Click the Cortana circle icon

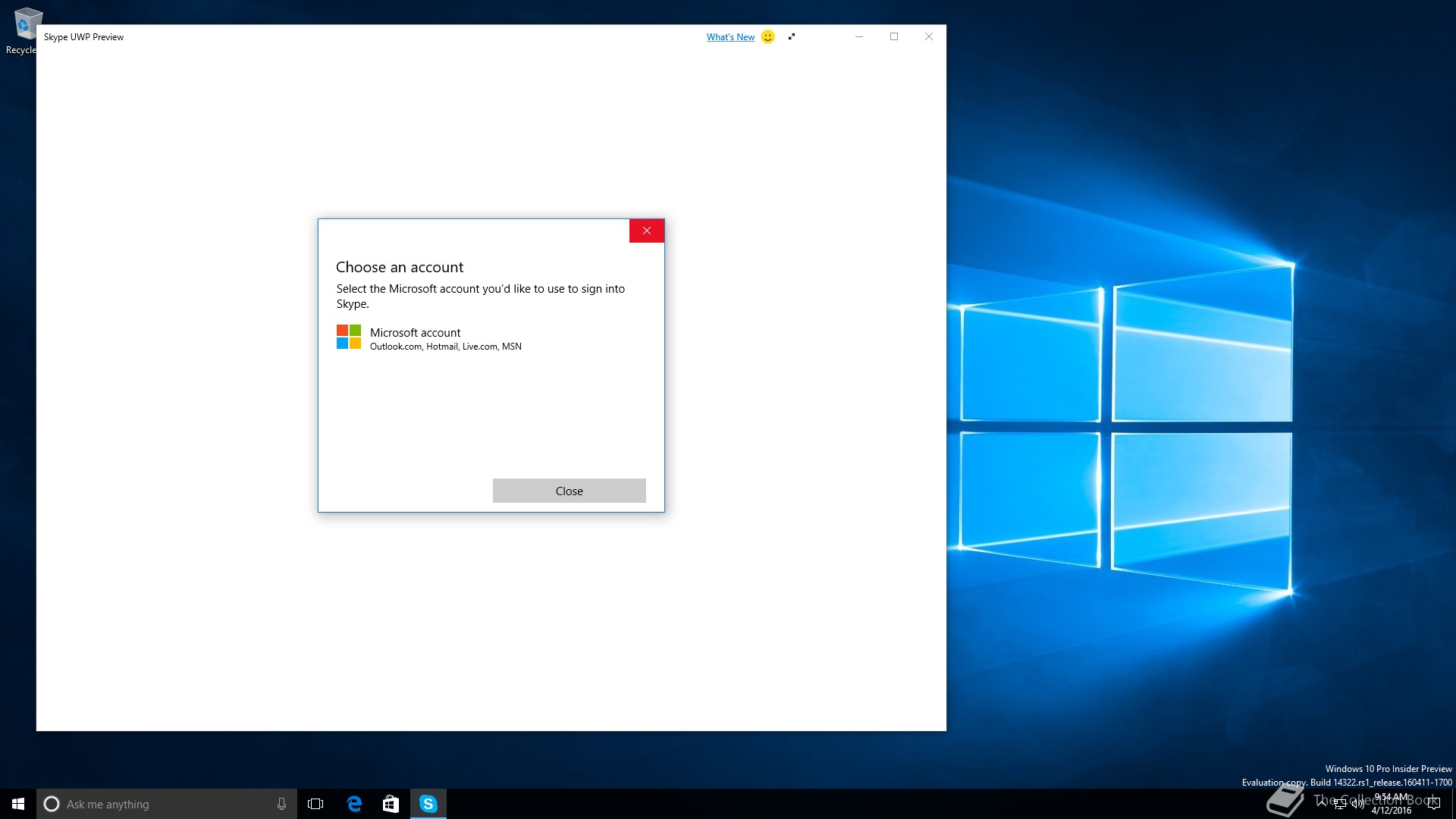[x=52, y=804]
